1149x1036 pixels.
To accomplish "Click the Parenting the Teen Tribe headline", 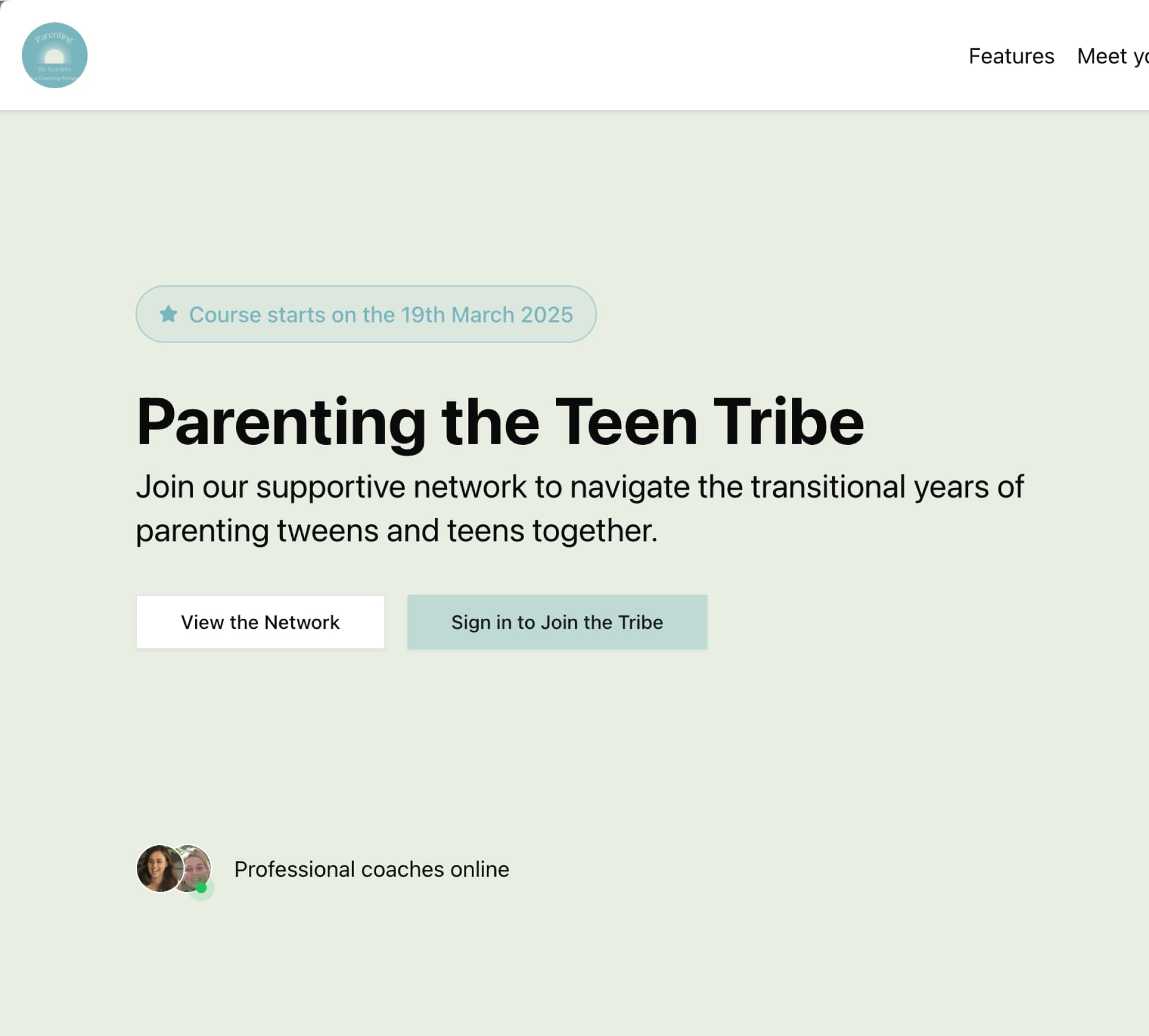I will click(x=500, y=422).
